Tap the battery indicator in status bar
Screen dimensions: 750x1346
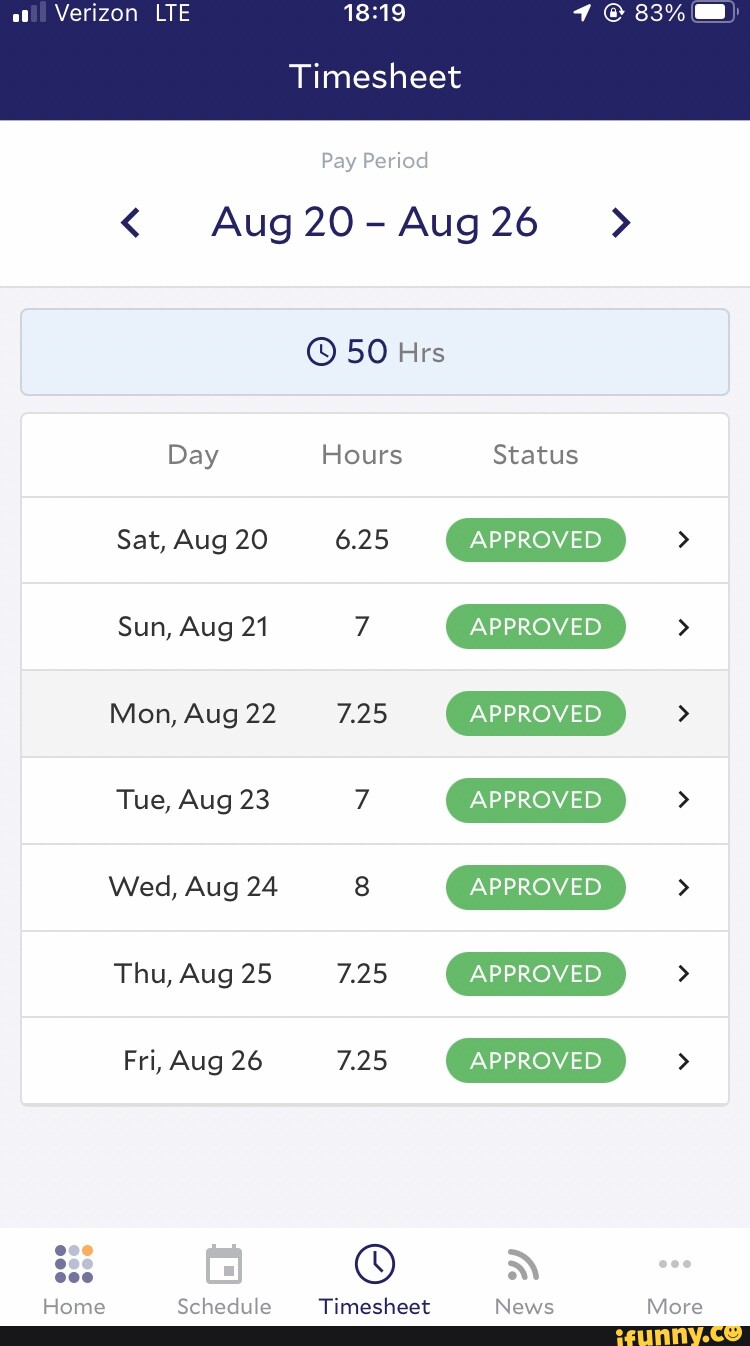(714, 13)
